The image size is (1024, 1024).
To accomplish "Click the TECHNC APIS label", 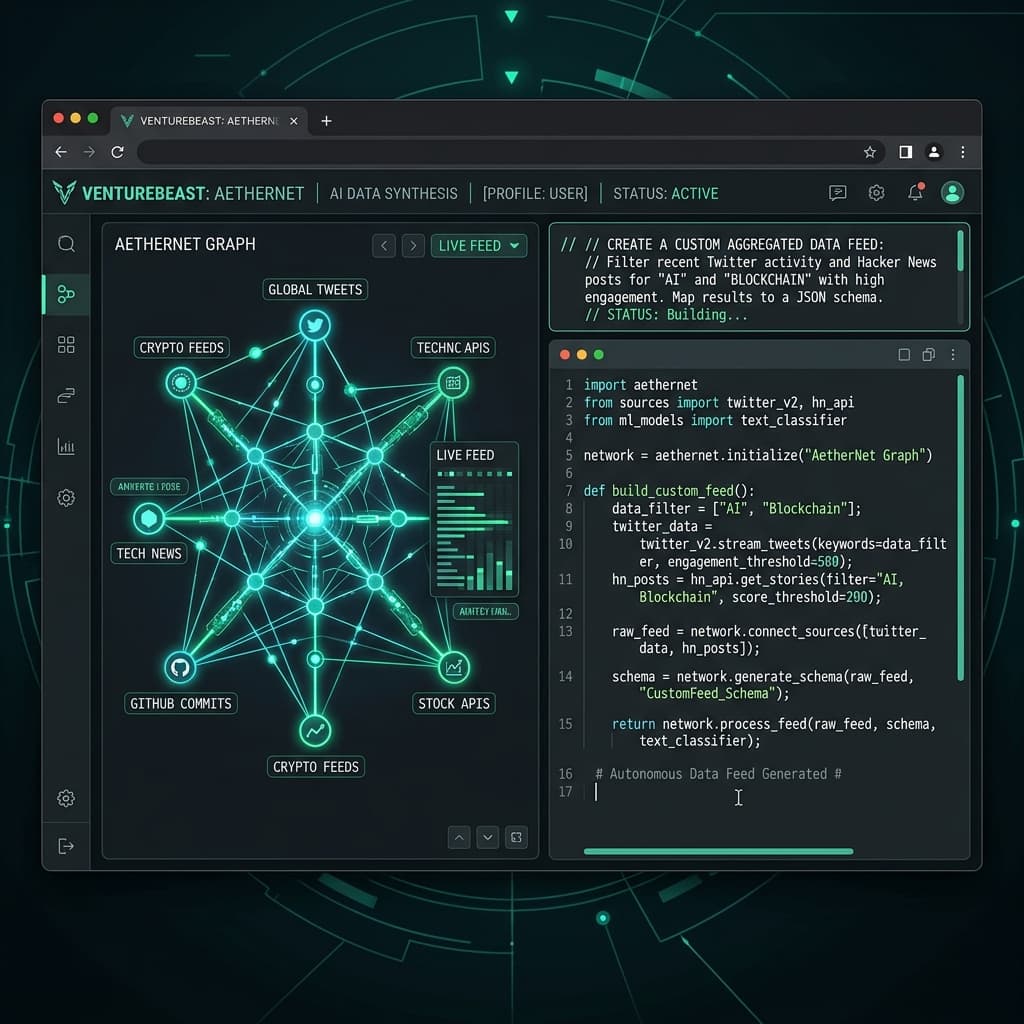I will click(x=453, y=347).
